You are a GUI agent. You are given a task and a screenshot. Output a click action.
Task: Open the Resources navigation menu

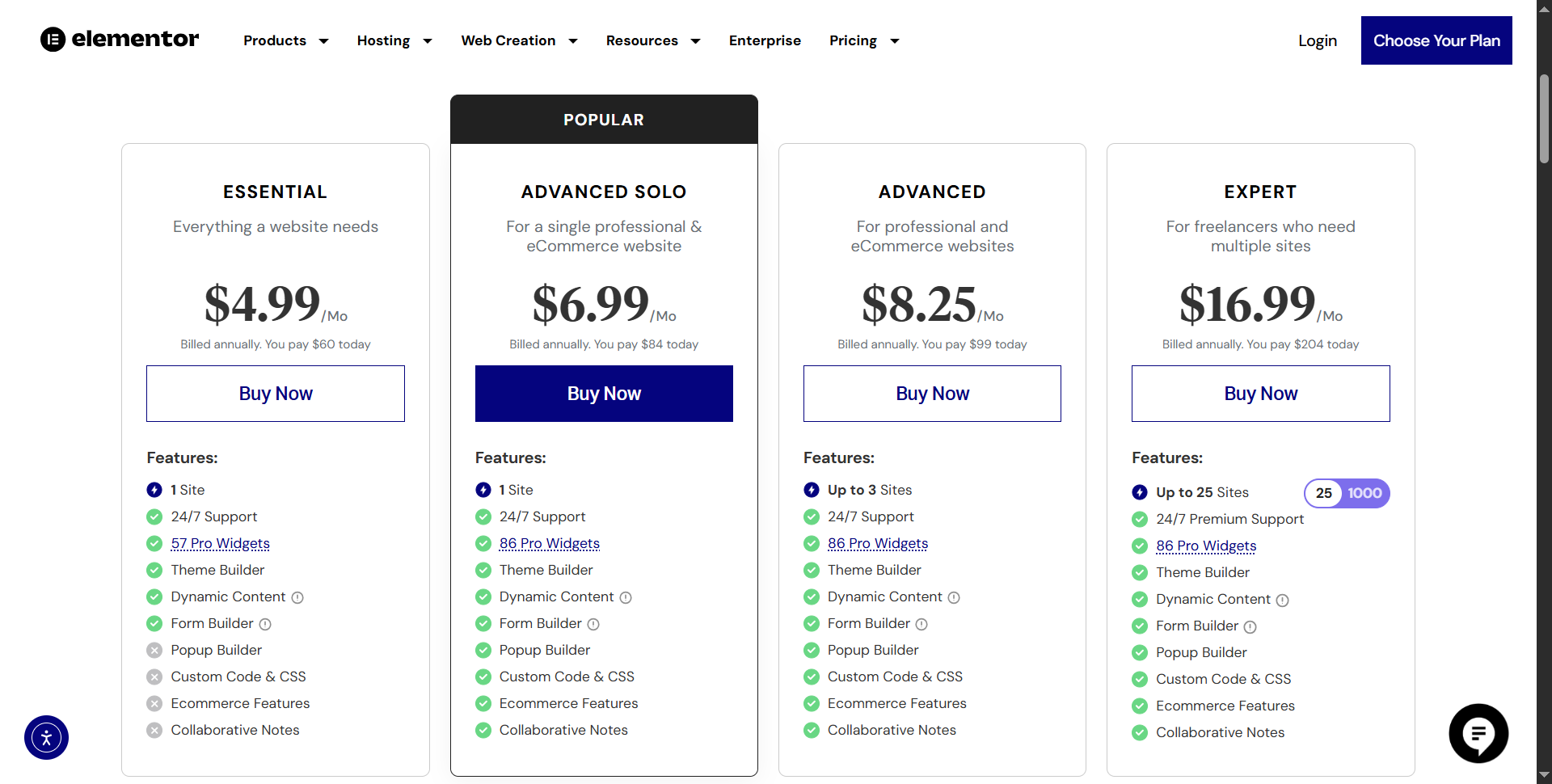652,40
